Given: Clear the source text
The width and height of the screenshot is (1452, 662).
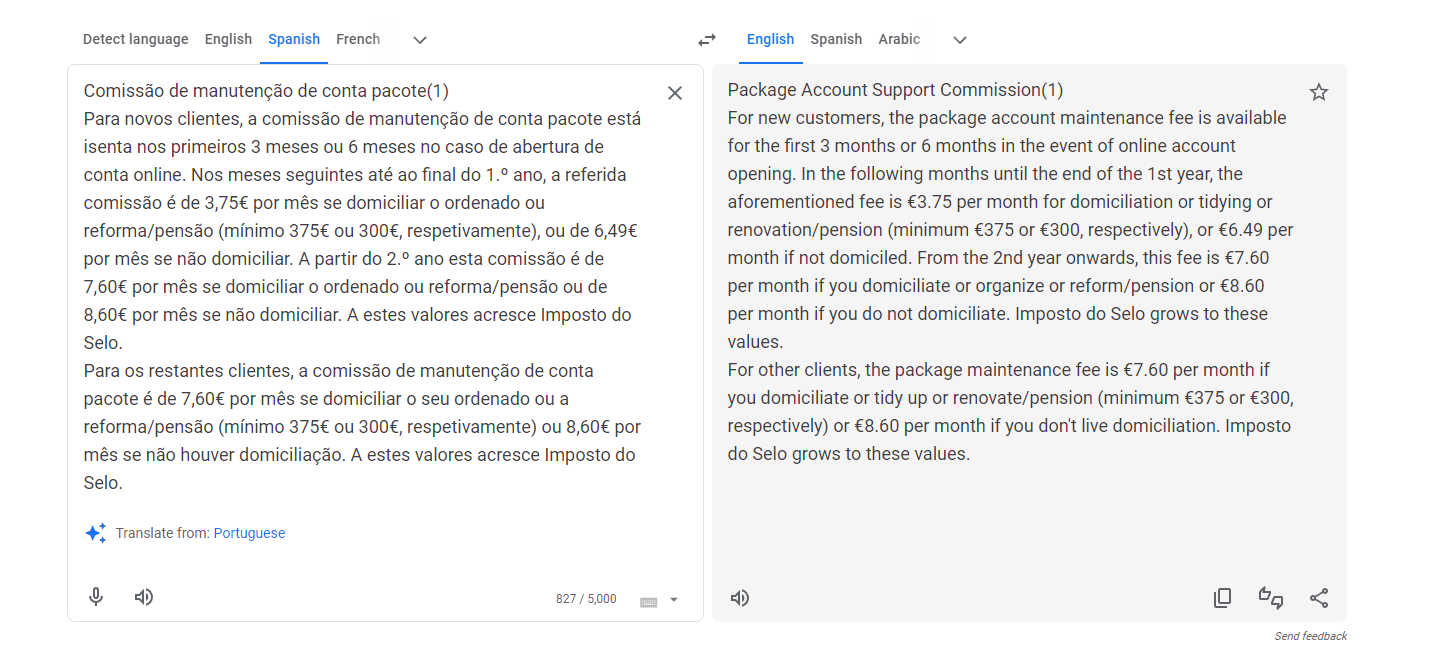Looking at the screenshot, I should [x=675, y=93].
